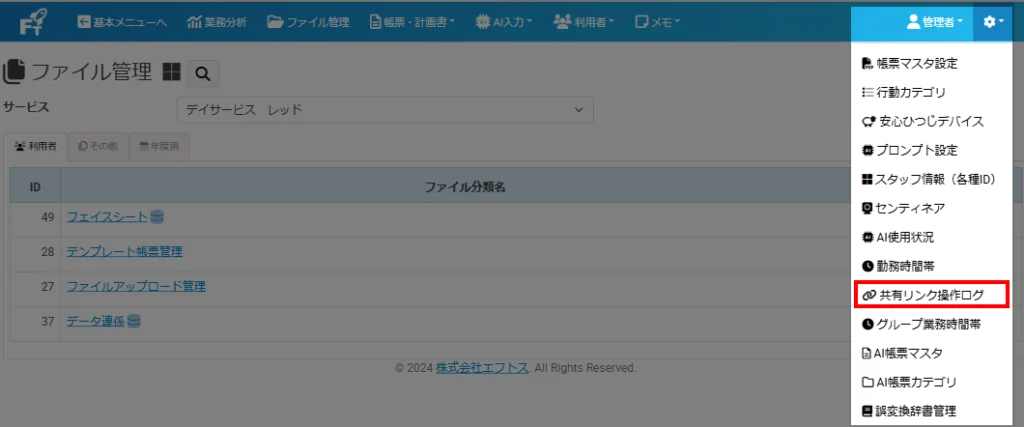Expand the AI入力 dropdown menu
The image size is (1024, 427).
(x=504, y=22)
